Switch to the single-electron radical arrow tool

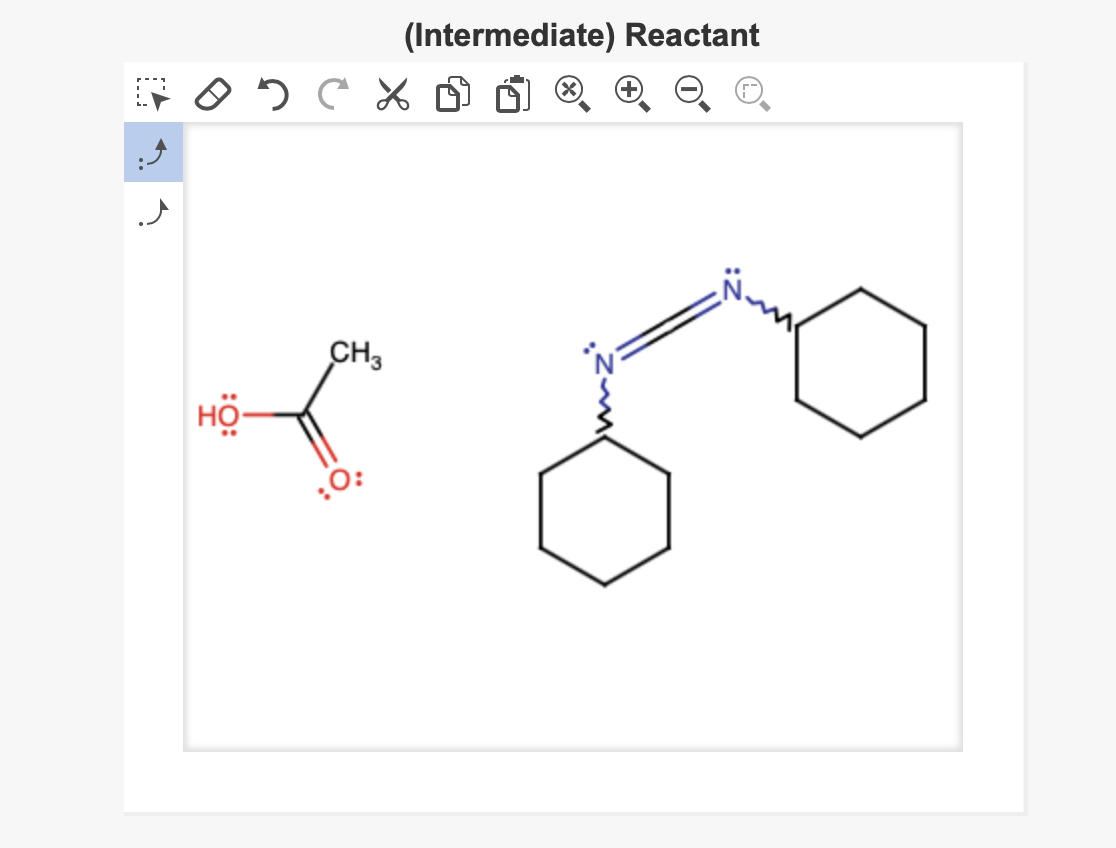(x=152, y=212)
